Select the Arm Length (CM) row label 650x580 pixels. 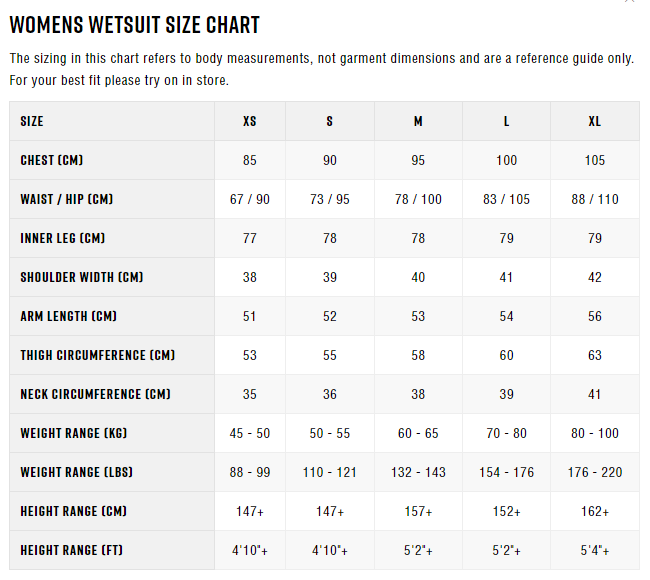tap(68, 316)
